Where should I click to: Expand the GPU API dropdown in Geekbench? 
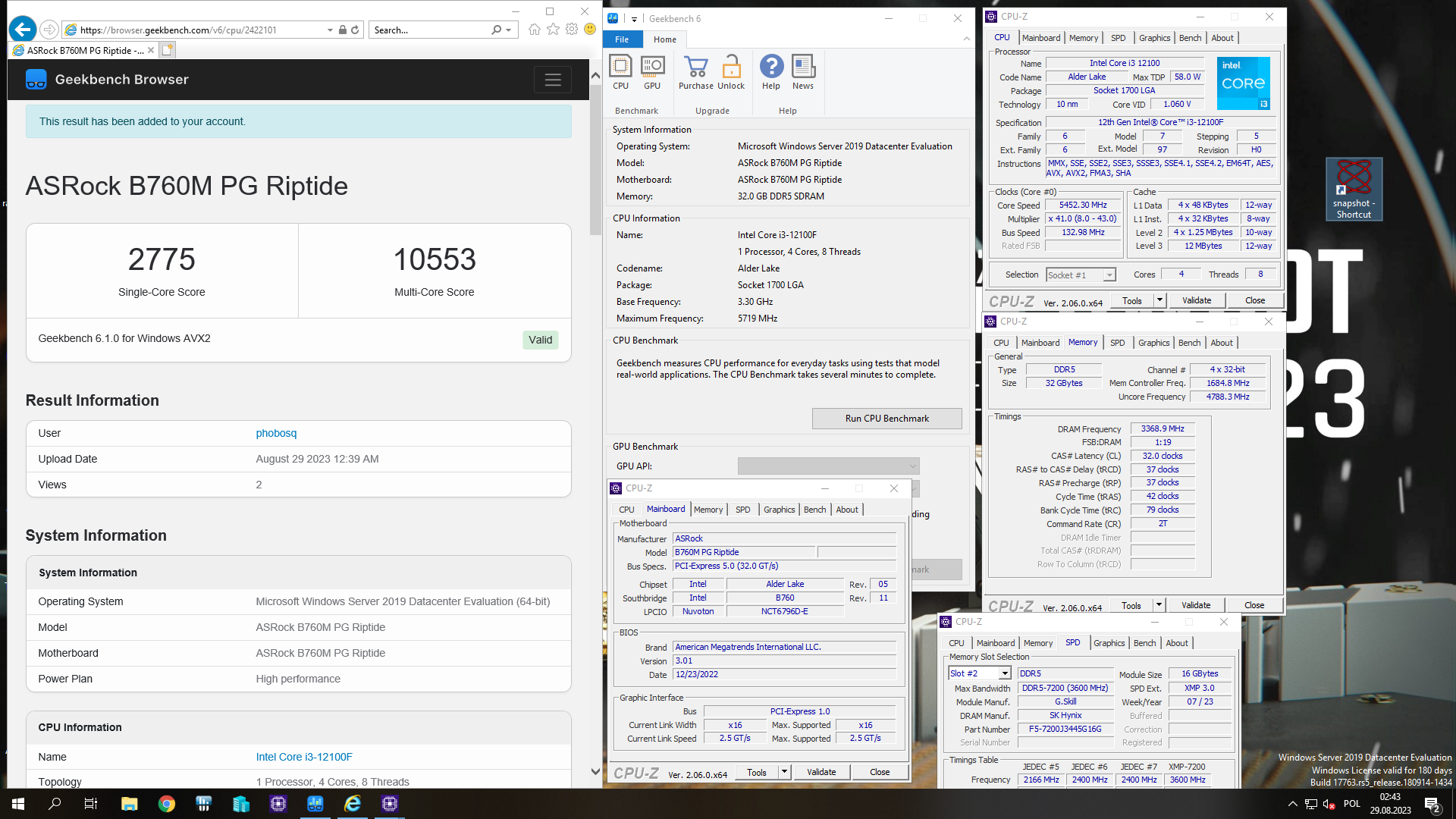click(912, 466)
